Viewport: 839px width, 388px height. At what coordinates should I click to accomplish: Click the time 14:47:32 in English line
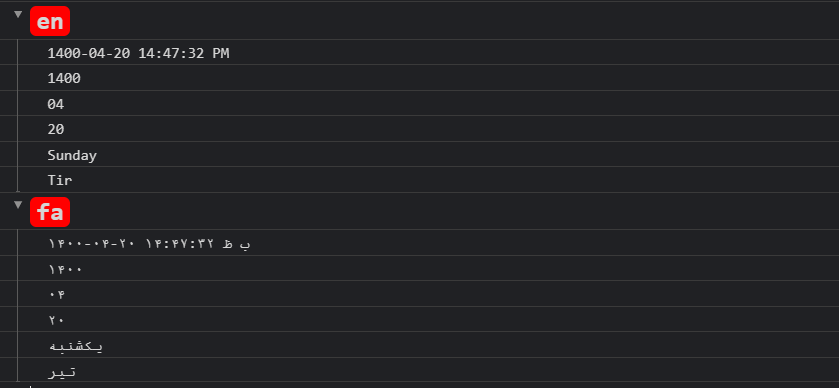point(171,53)
